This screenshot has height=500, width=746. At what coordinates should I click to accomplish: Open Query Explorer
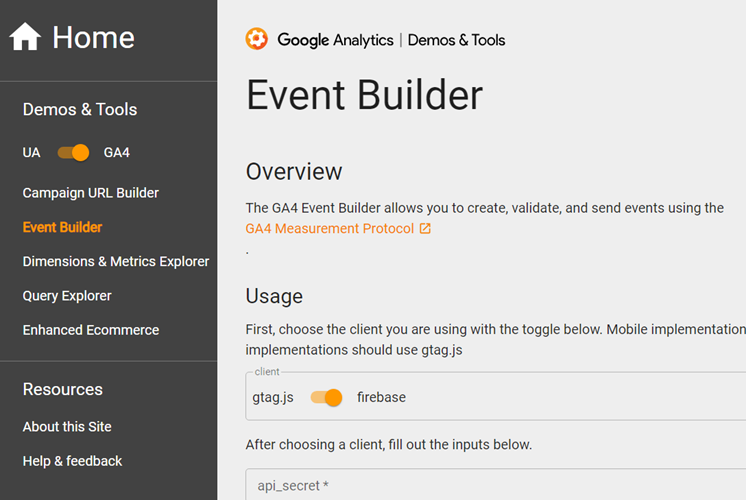[x=67, y=295]
